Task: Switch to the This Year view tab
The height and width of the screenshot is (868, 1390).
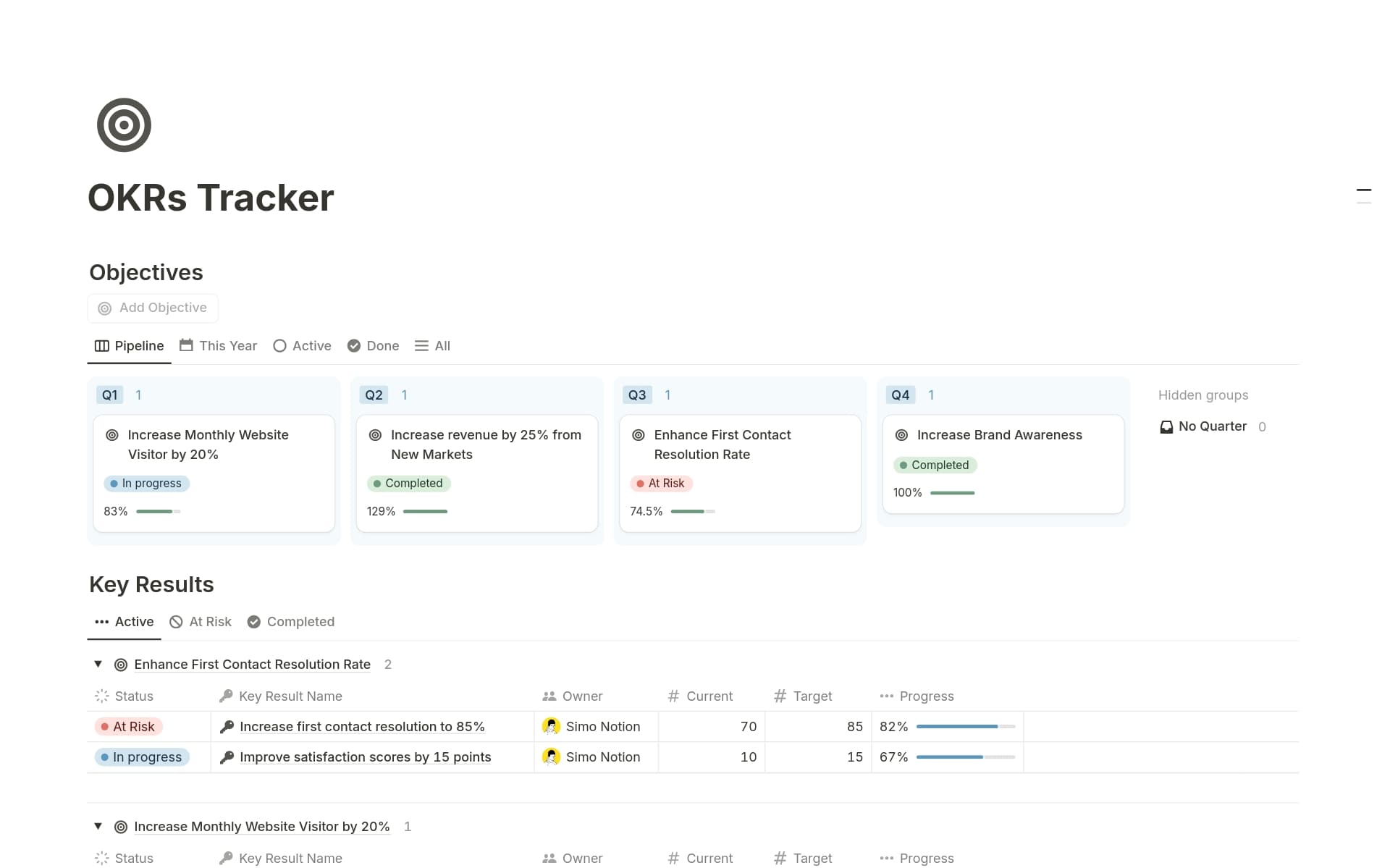Action: 218,346
